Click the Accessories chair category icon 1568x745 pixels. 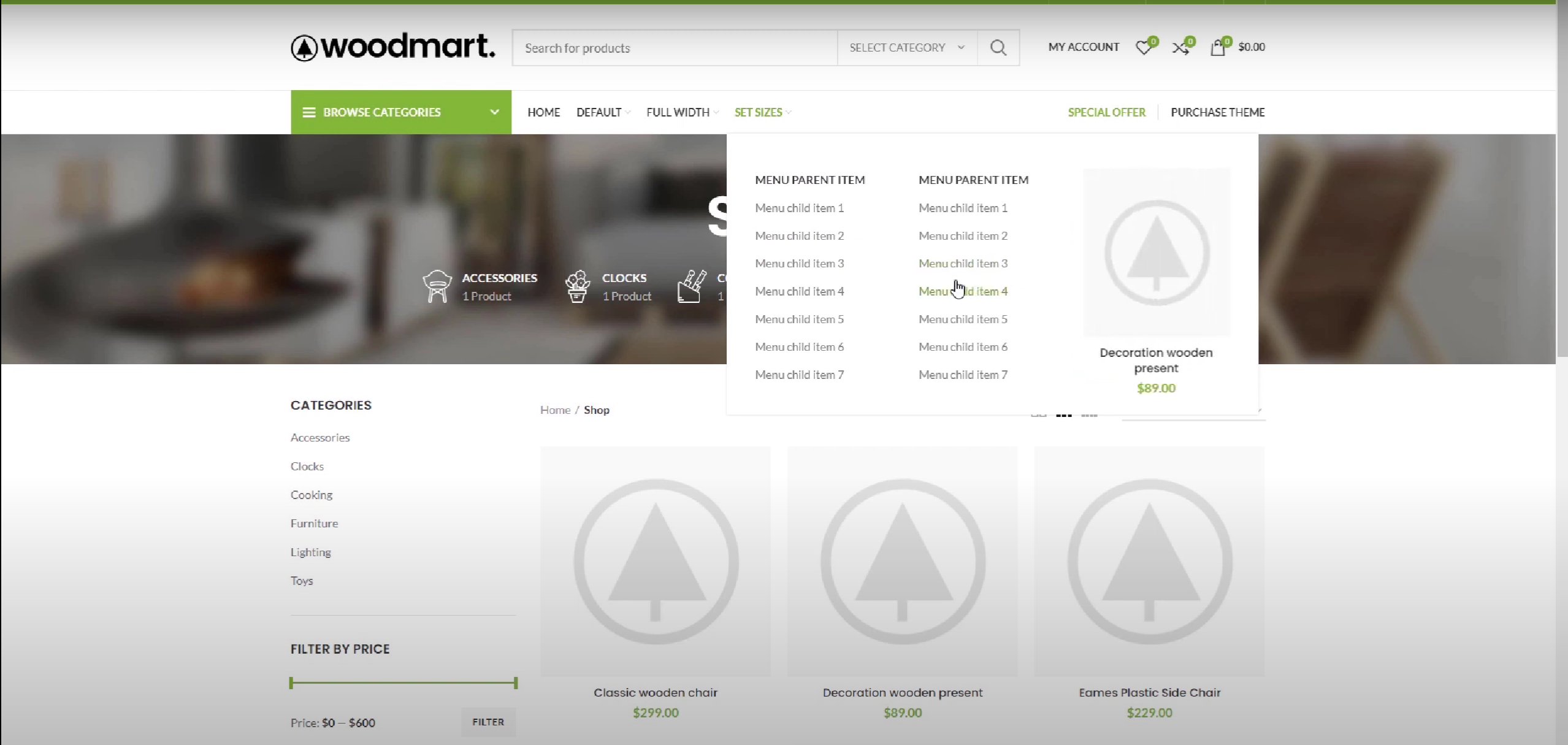pos(437,286)
